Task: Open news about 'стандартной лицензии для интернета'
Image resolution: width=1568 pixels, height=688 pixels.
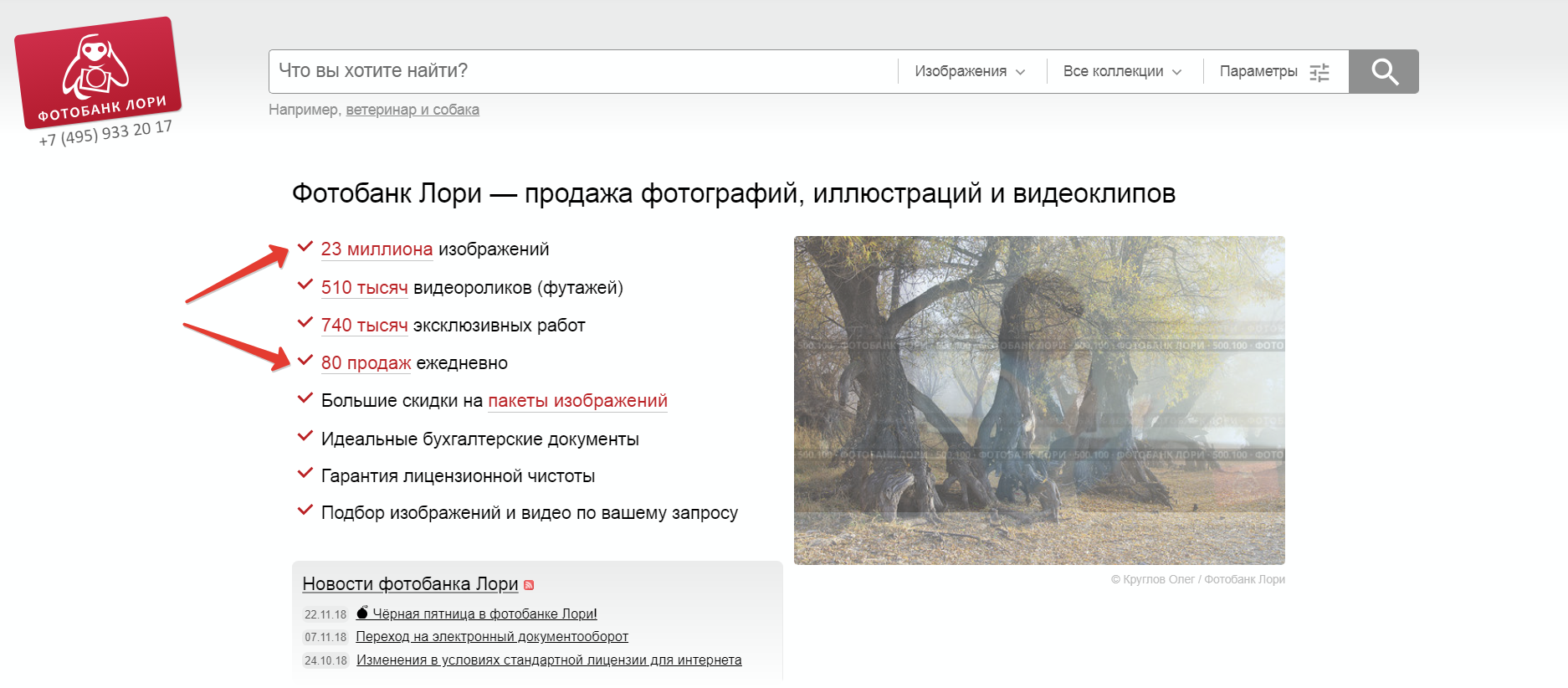Action: click(549, 660)
